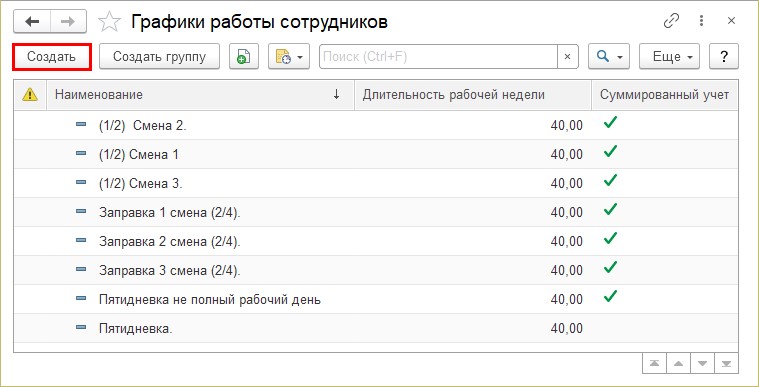Click the forward navigation arrow

pos(68,22)
